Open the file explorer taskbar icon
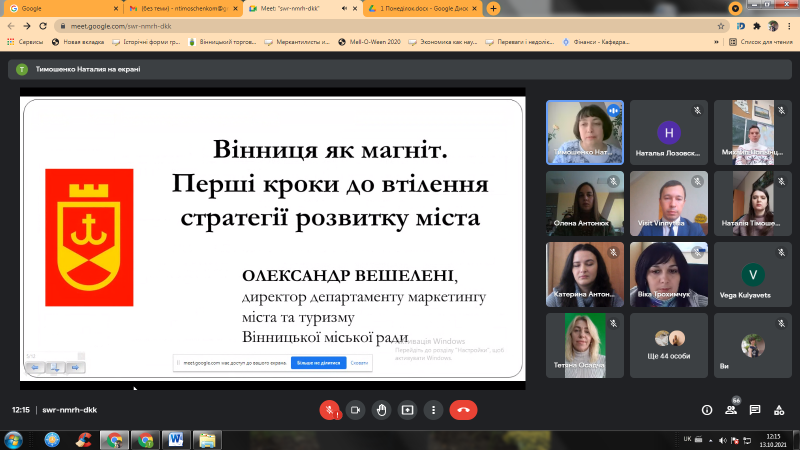 tap(207, 440)
